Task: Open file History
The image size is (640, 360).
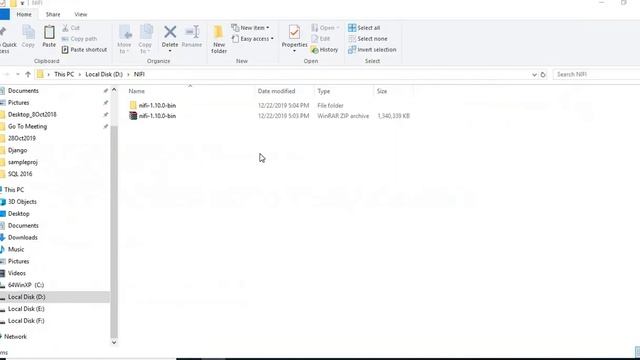Action: click(324, 50)
